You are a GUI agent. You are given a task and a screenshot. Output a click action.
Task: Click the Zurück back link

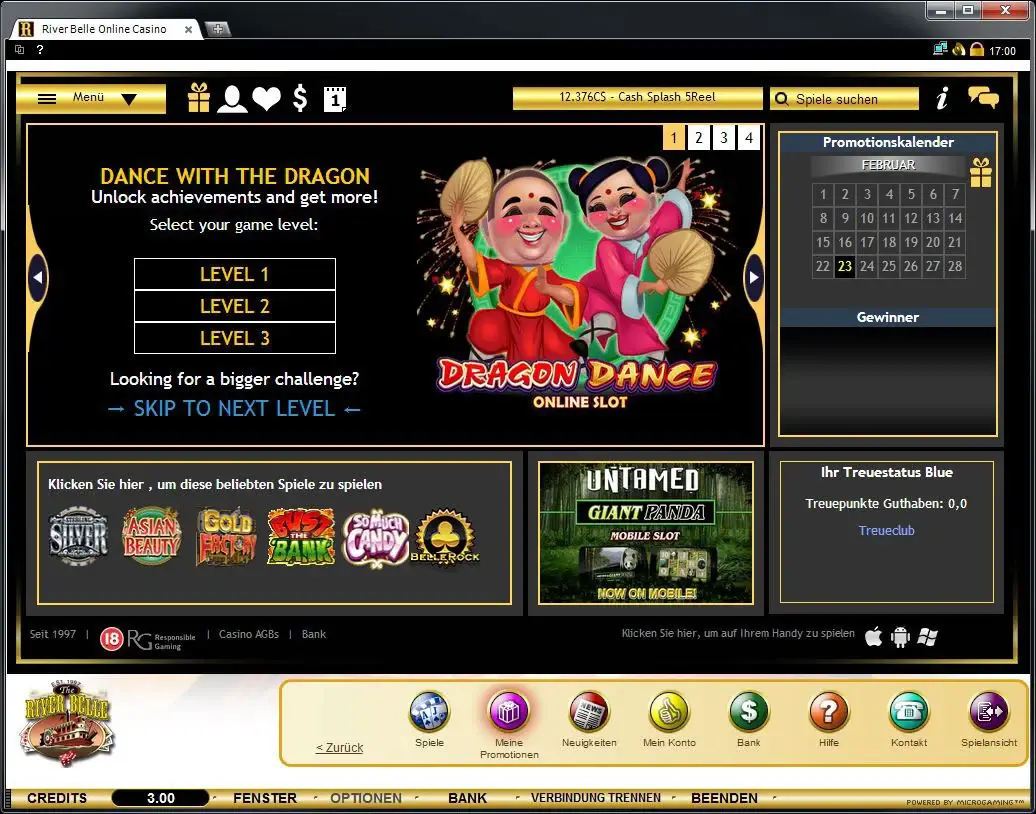click(340, 747)
